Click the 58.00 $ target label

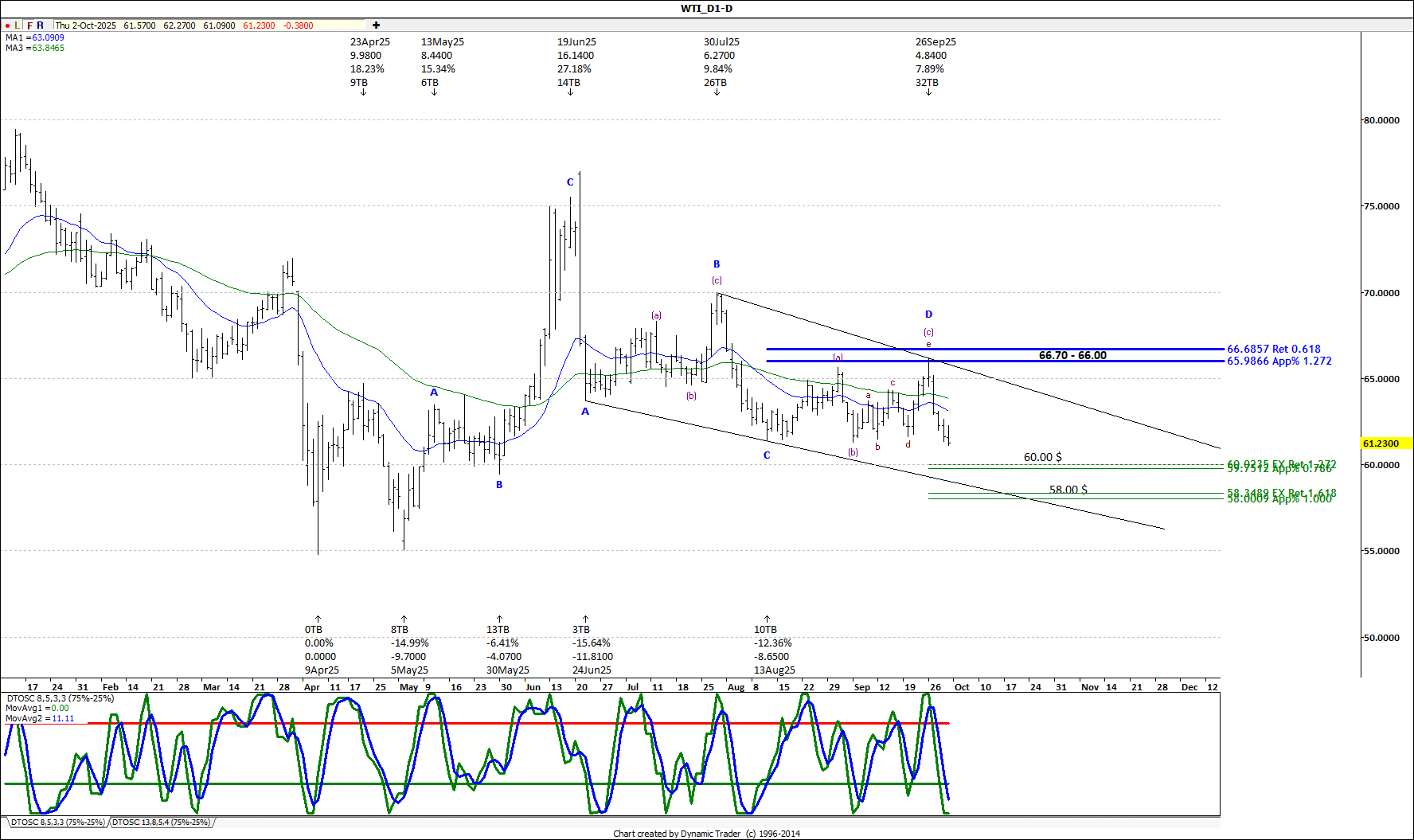(x=1068, y=490)
